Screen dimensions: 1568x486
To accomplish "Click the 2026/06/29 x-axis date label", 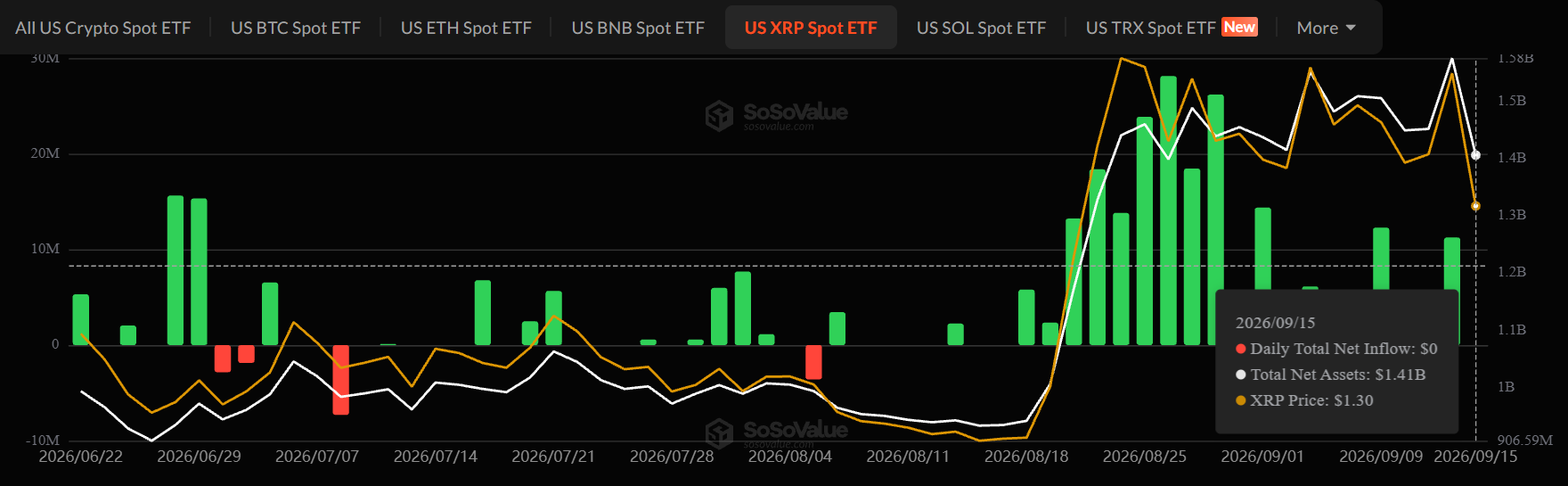I will [x=199, y=457].
